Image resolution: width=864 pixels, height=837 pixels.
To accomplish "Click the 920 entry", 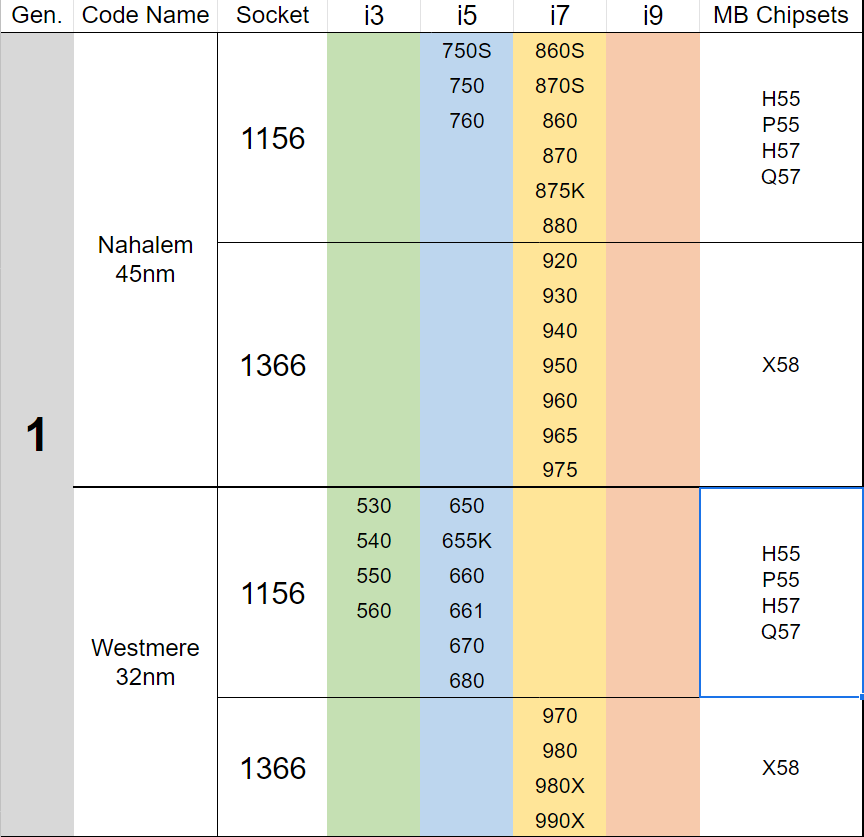I will pos(560,261).
